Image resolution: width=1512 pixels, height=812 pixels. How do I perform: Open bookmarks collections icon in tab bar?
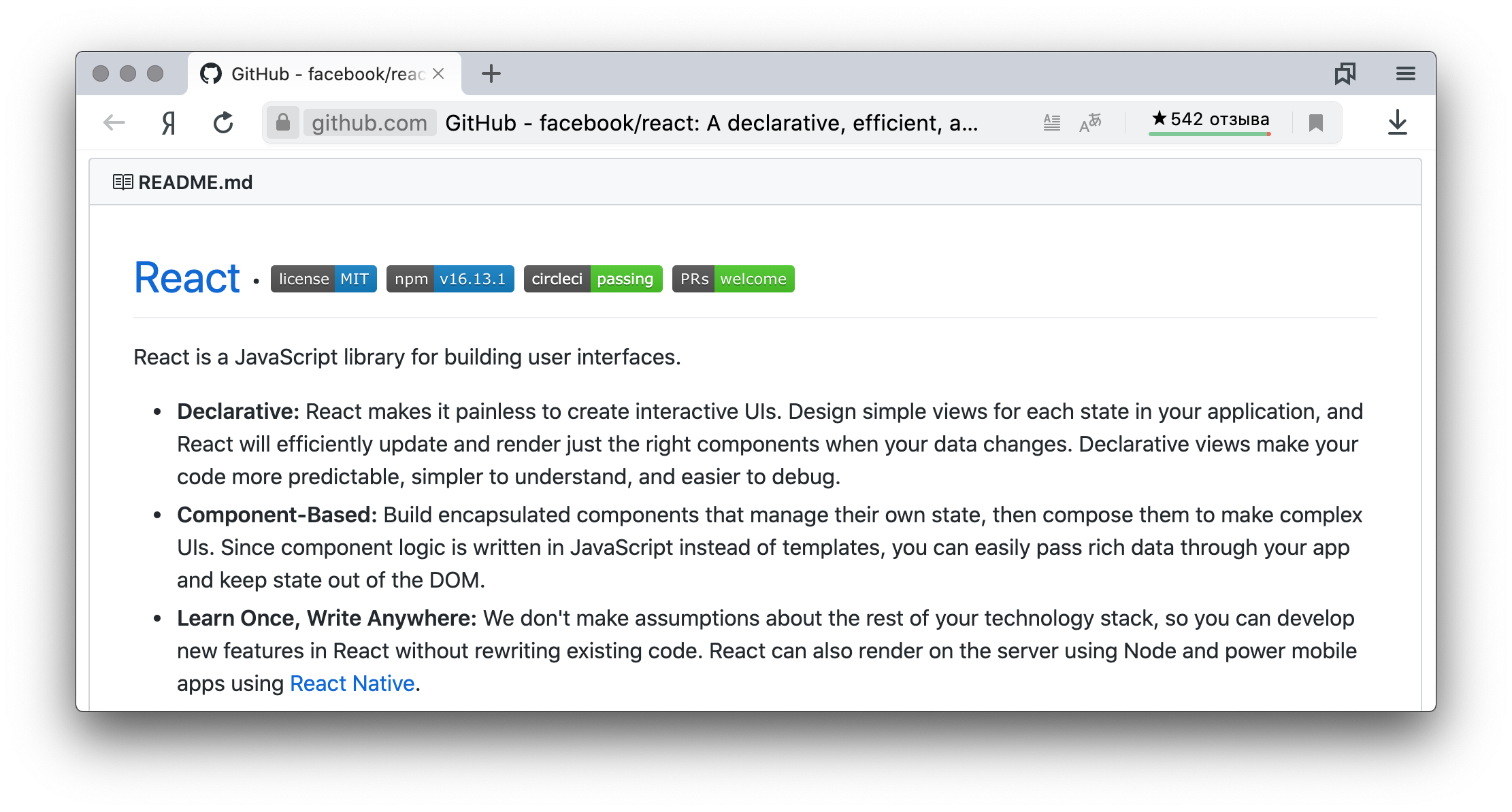(1345, 73)
